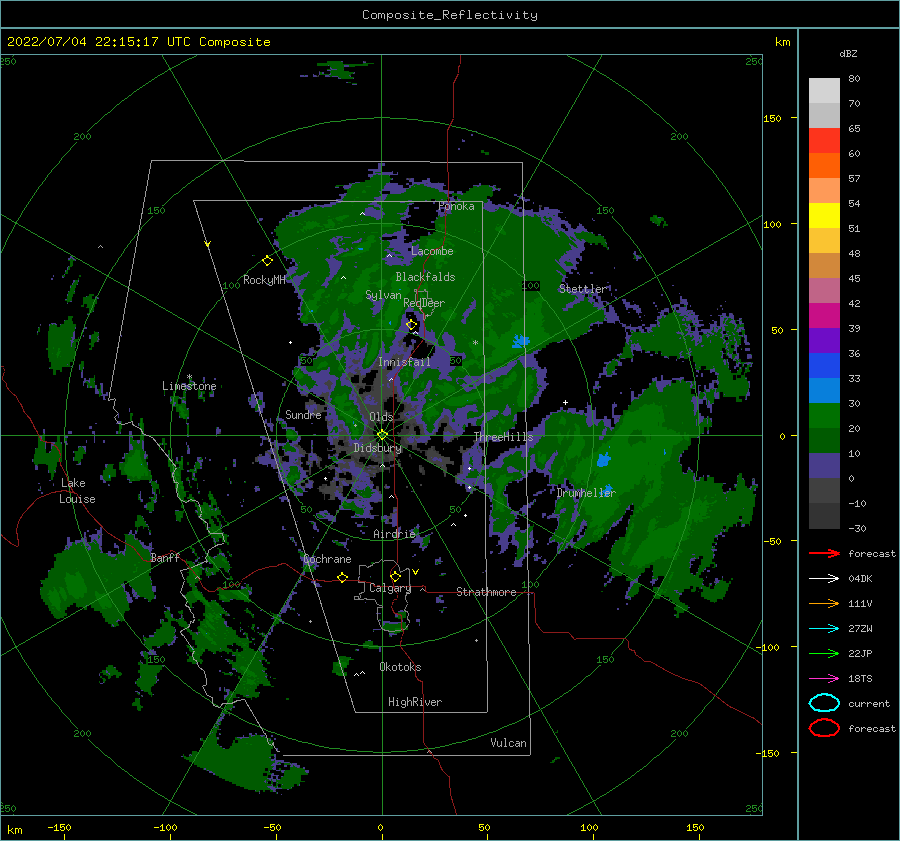Image resolution: width=900 pixels, height=841 pixels.
Task: Click the Banff town label
Action: pos(165,557)
